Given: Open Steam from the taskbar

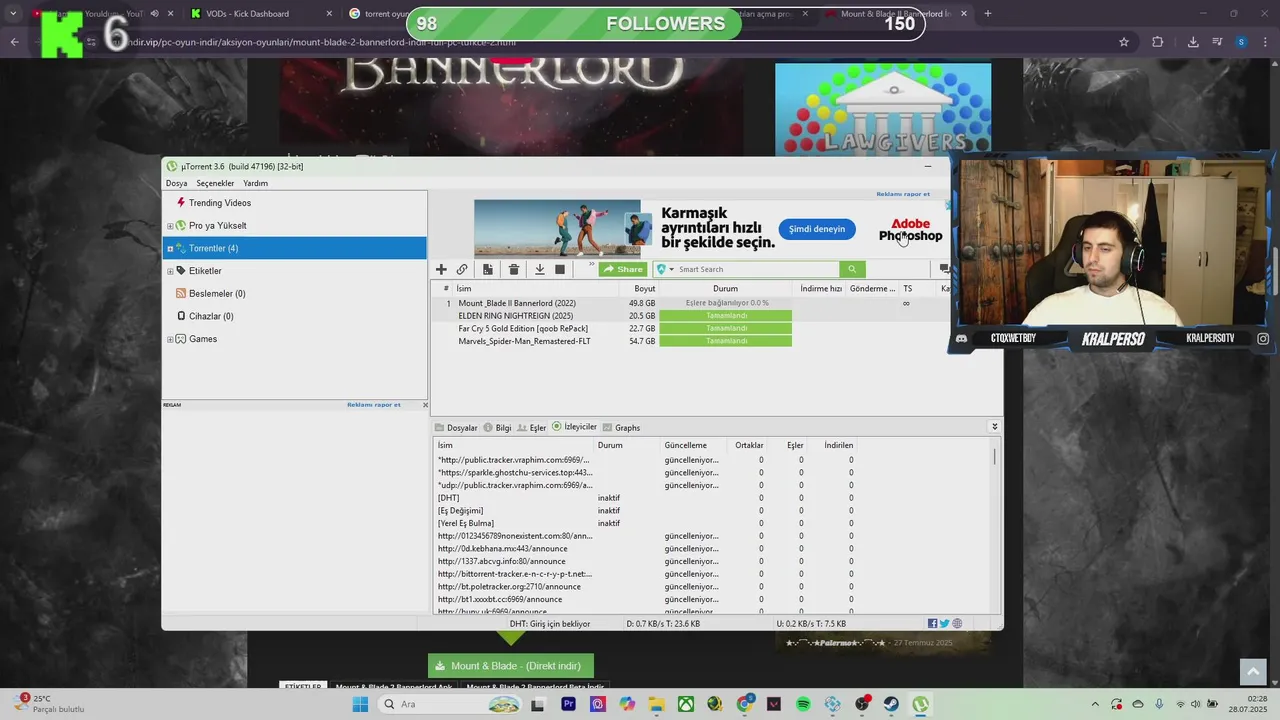Looking at the screenshot, I should point(891,704).
